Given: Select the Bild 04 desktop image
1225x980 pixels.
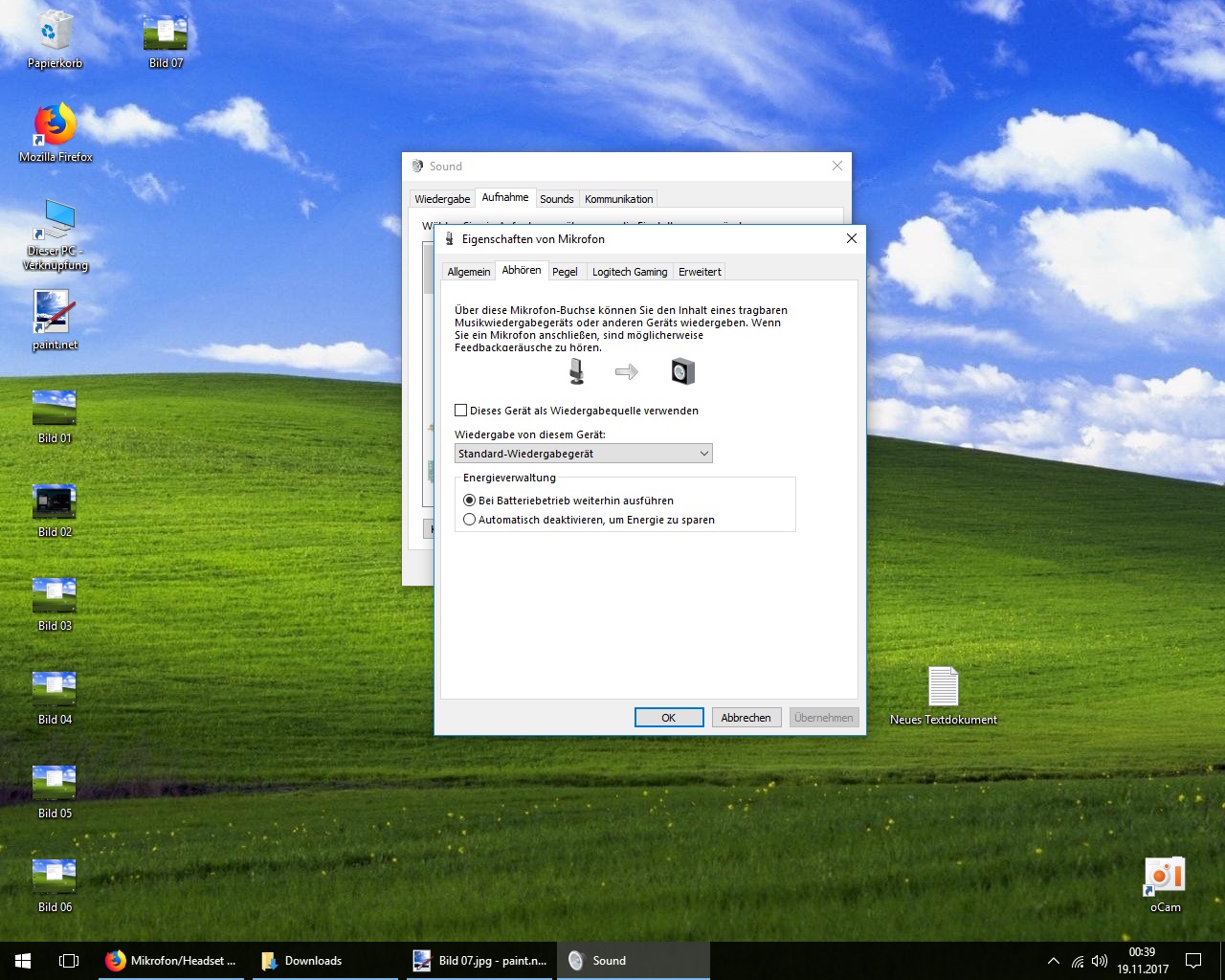Looking at the screenshot, I should click(55, 698).
